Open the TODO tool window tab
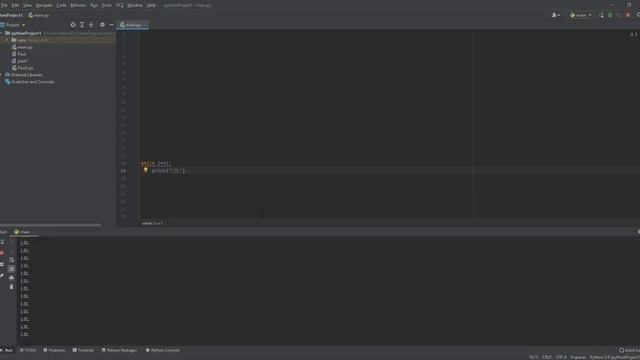The image size is (640, 360). (x=28, y=350)
